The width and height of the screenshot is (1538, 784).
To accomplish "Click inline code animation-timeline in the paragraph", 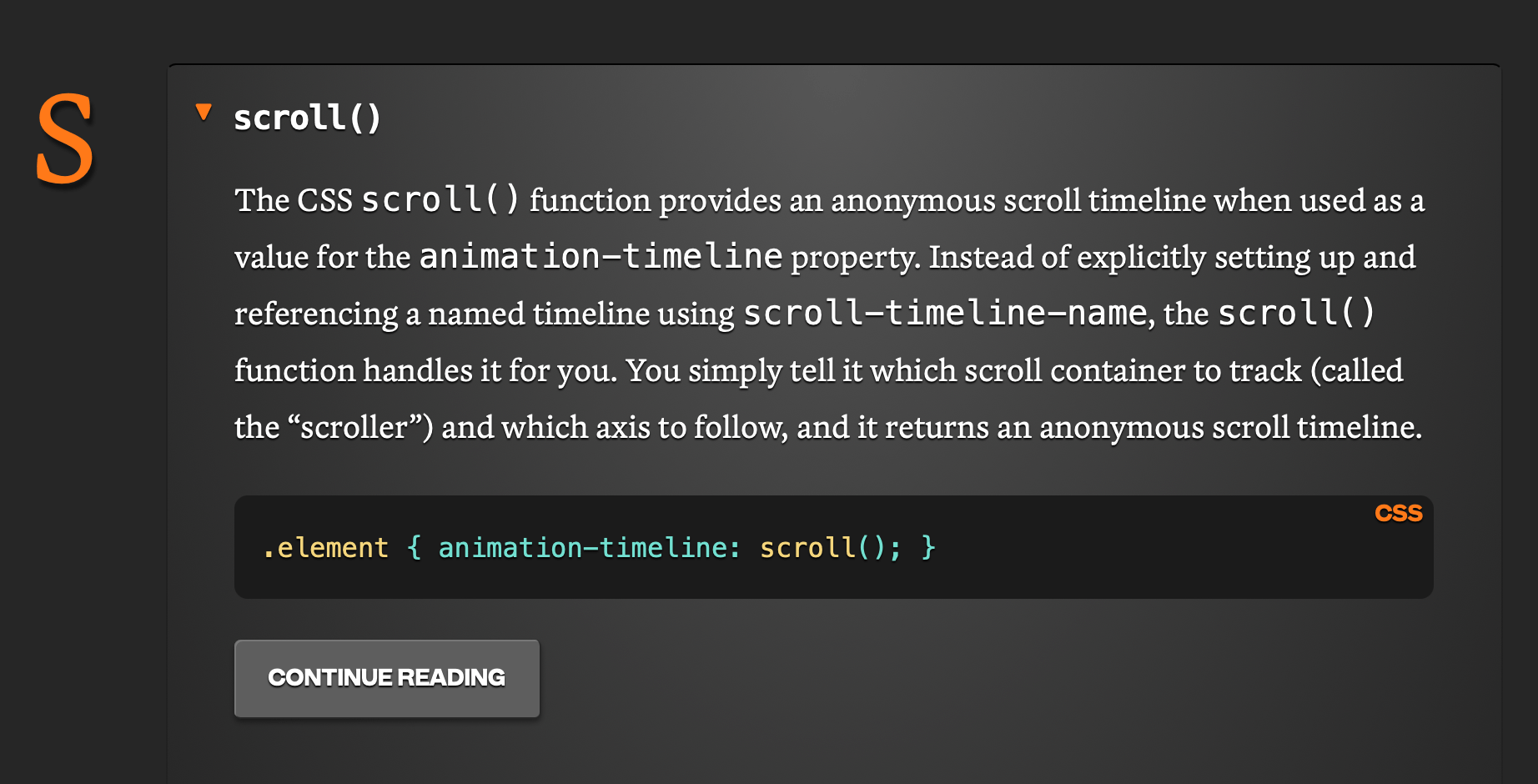I will pyautogui.click(x=601, y=257).
